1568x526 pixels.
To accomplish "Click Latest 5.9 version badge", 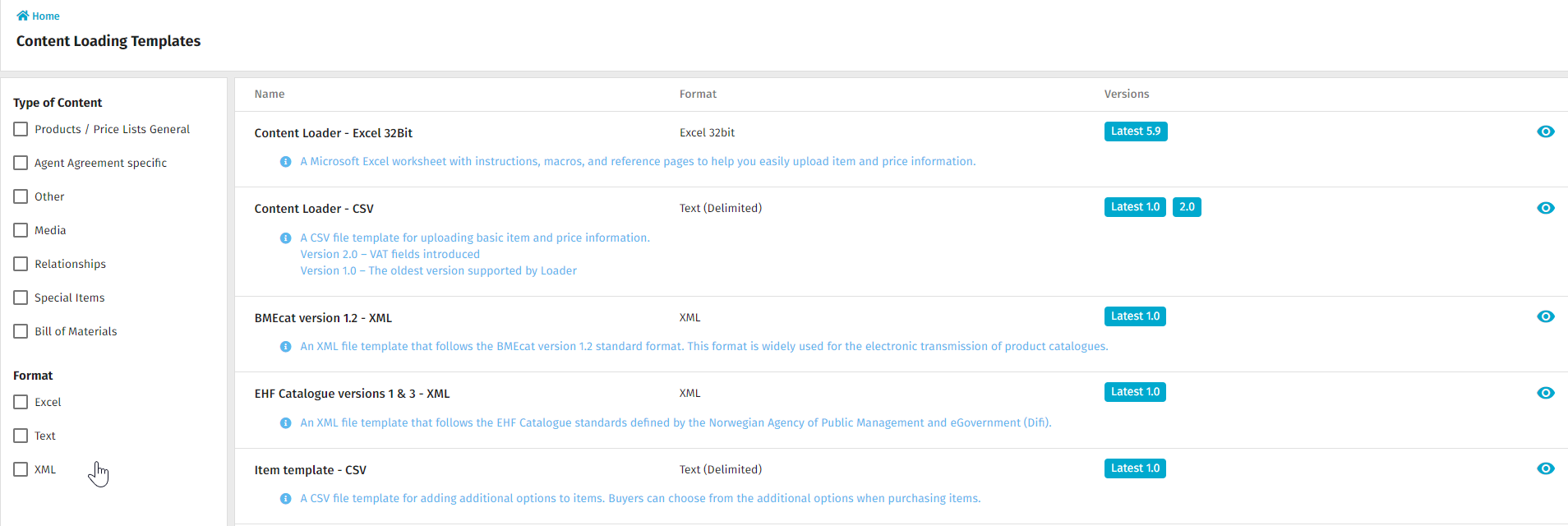I will coord(1135,131).
